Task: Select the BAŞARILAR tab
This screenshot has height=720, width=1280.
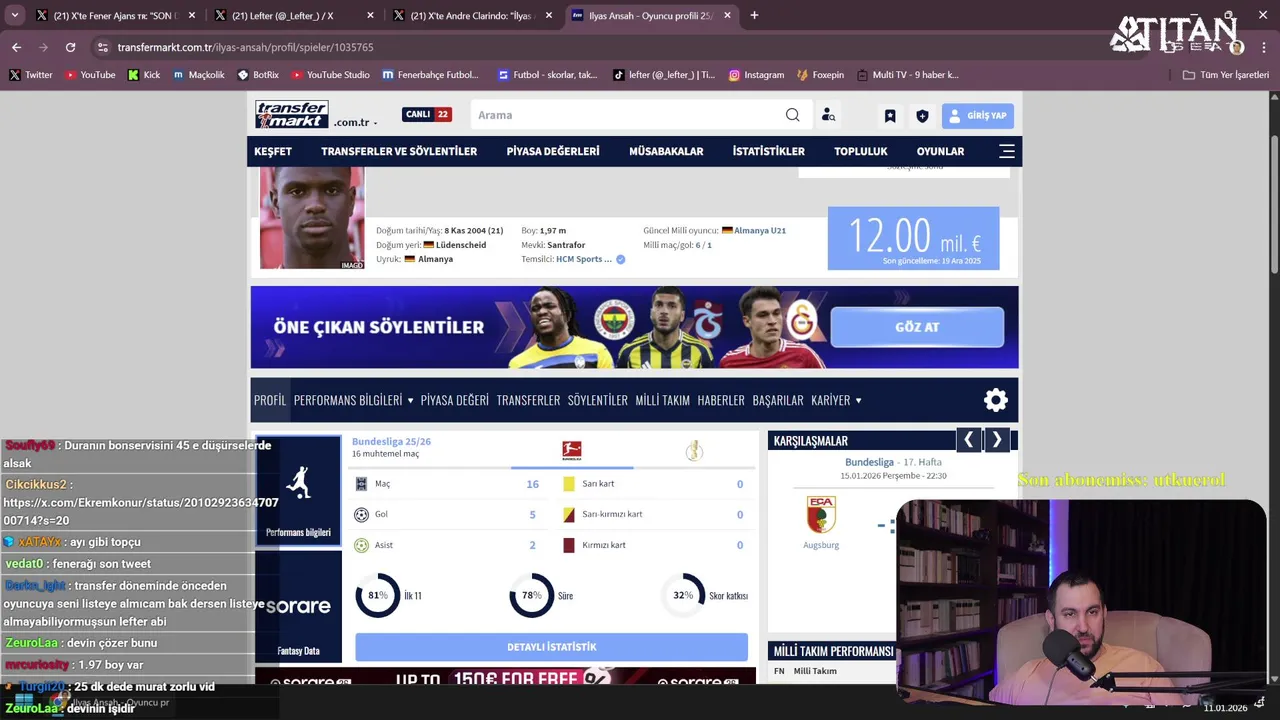Action: point(778,400)
